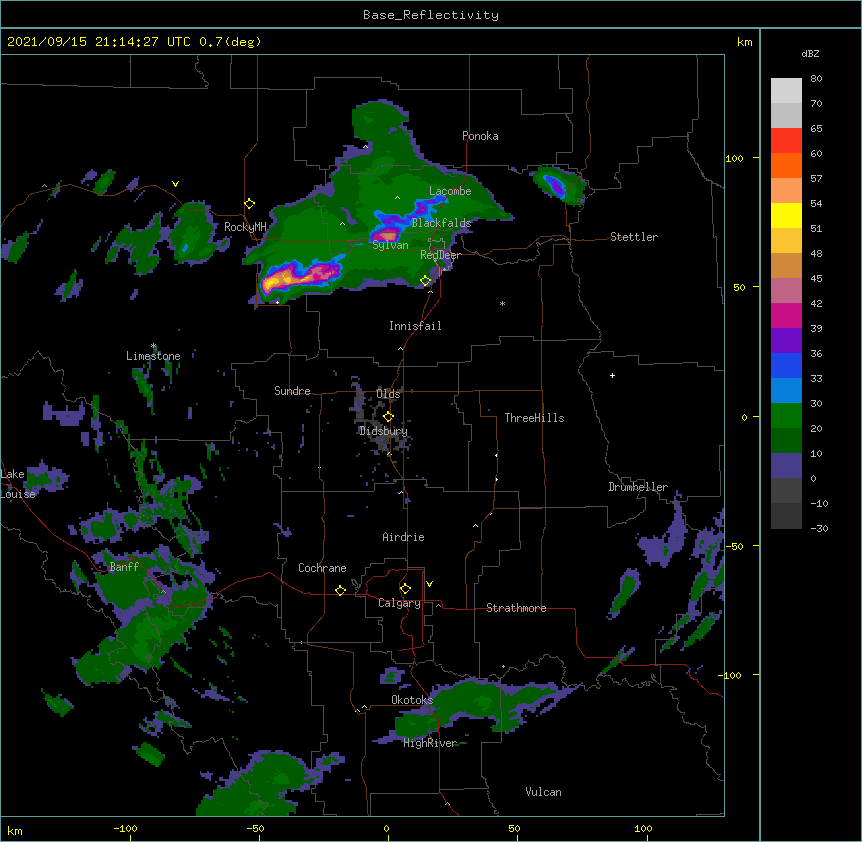Click the 100 tick on the right axis
Viewport: 862px width, 842px height.
coord(734,158)
